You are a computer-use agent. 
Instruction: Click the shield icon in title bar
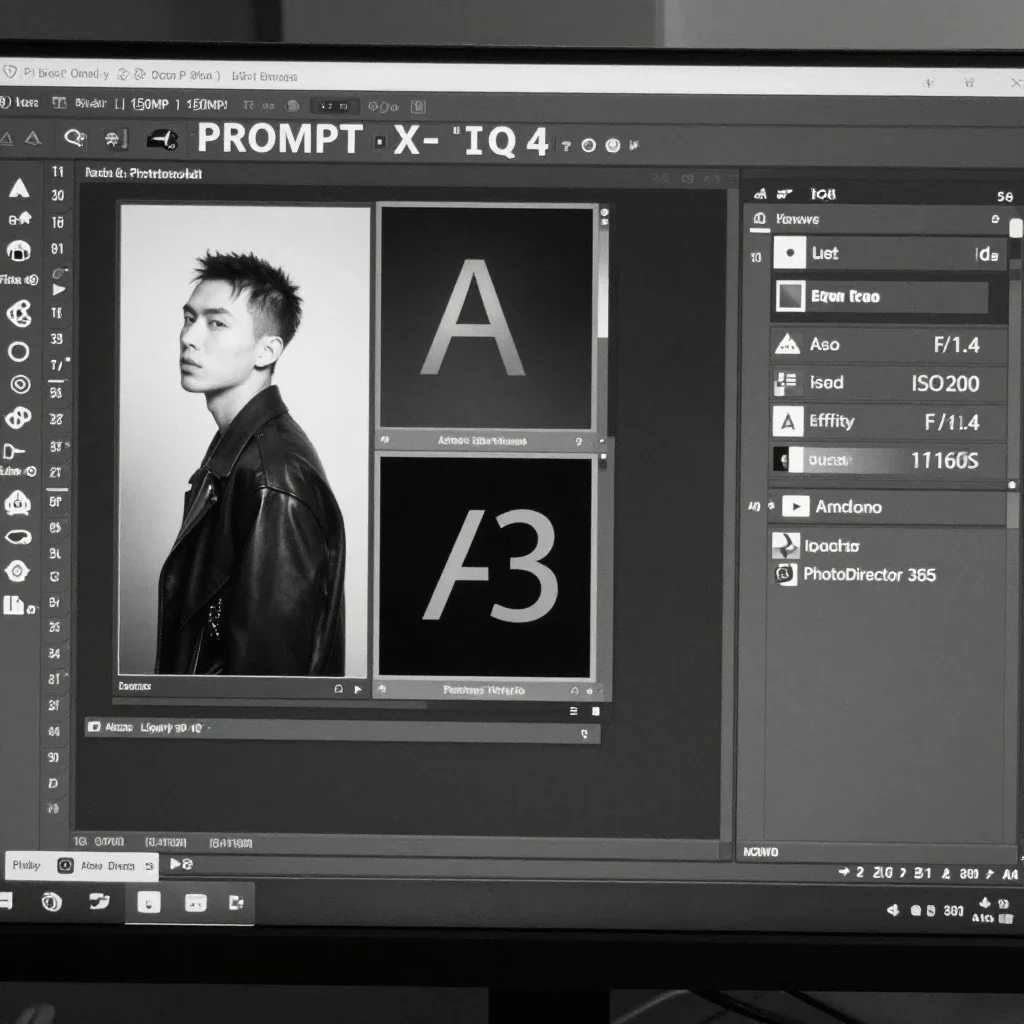pyautogui.click(x=9, y=72)
